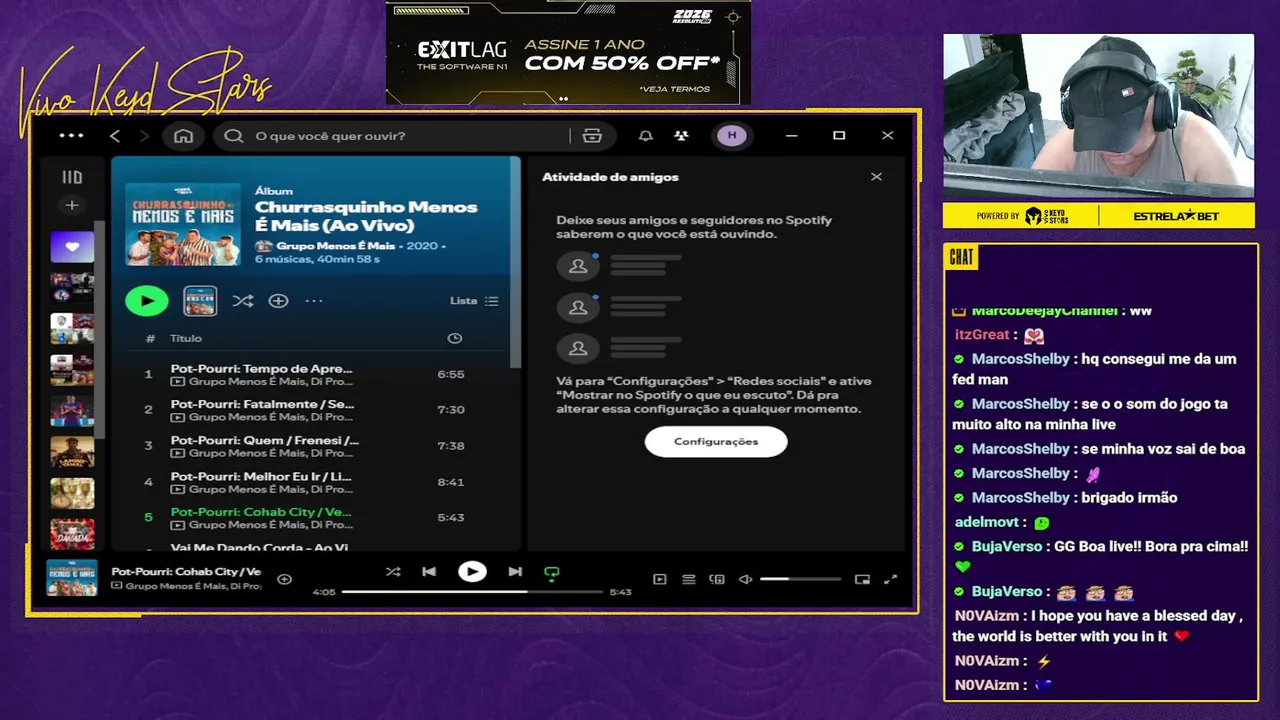Play the album with the green button
1280x720 pixels.
147,300
